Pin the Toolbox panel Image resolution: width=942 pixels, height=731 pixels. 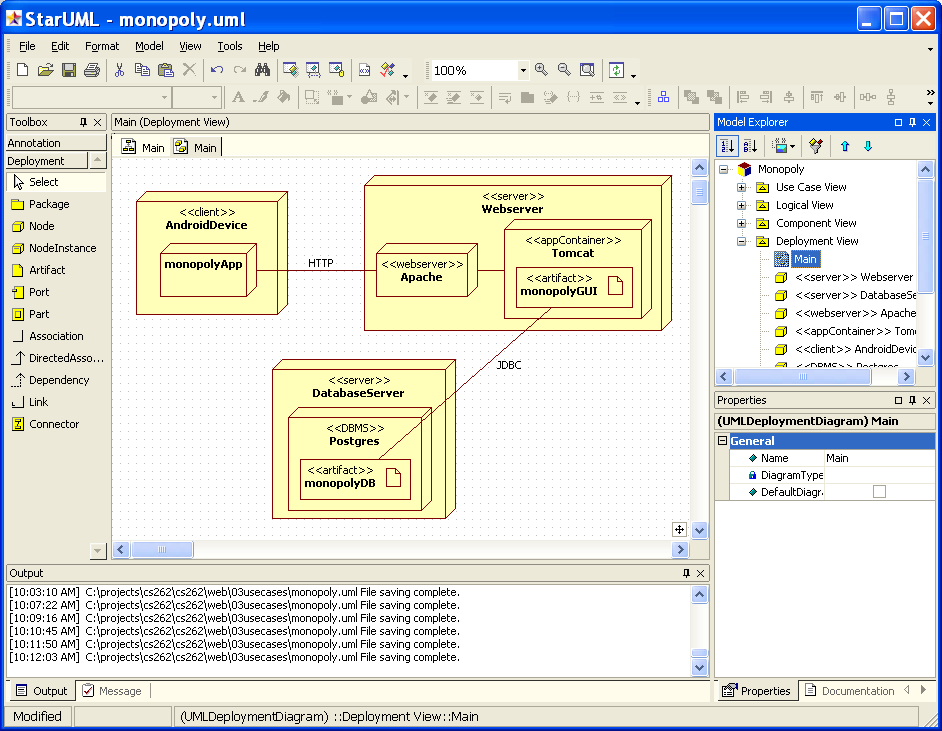[x=84, y=122]
